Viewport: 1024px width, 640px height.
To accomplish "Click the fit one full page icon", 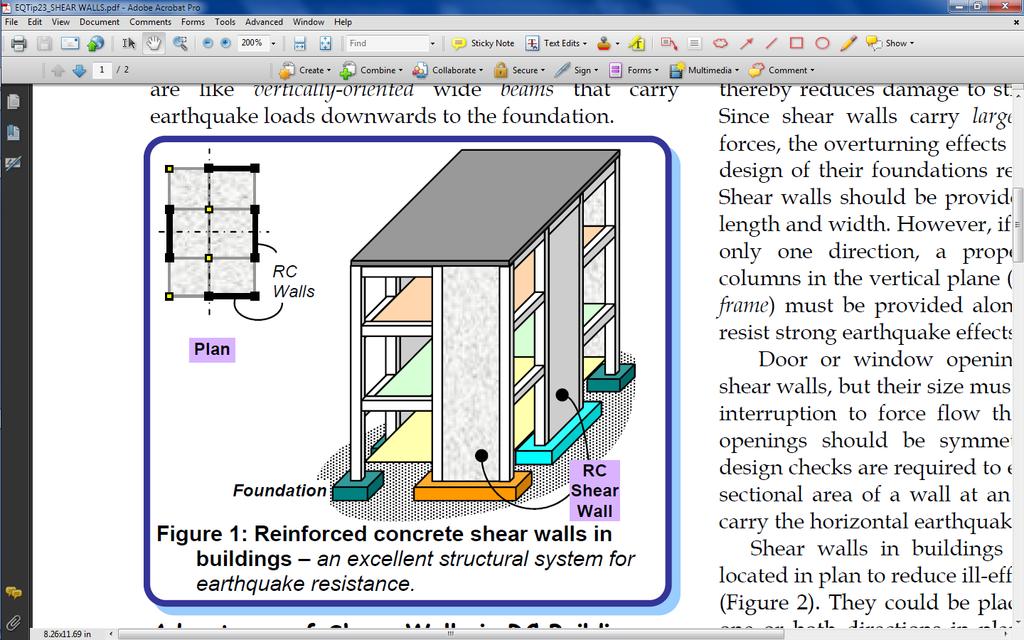I will 325,44.
